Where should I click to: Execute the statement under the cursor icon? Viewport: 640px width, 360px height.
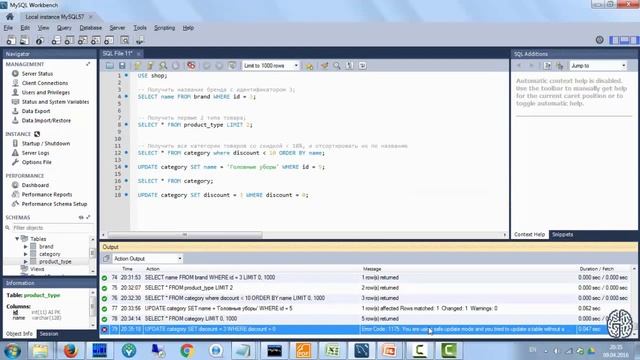[x=150, y=65]
